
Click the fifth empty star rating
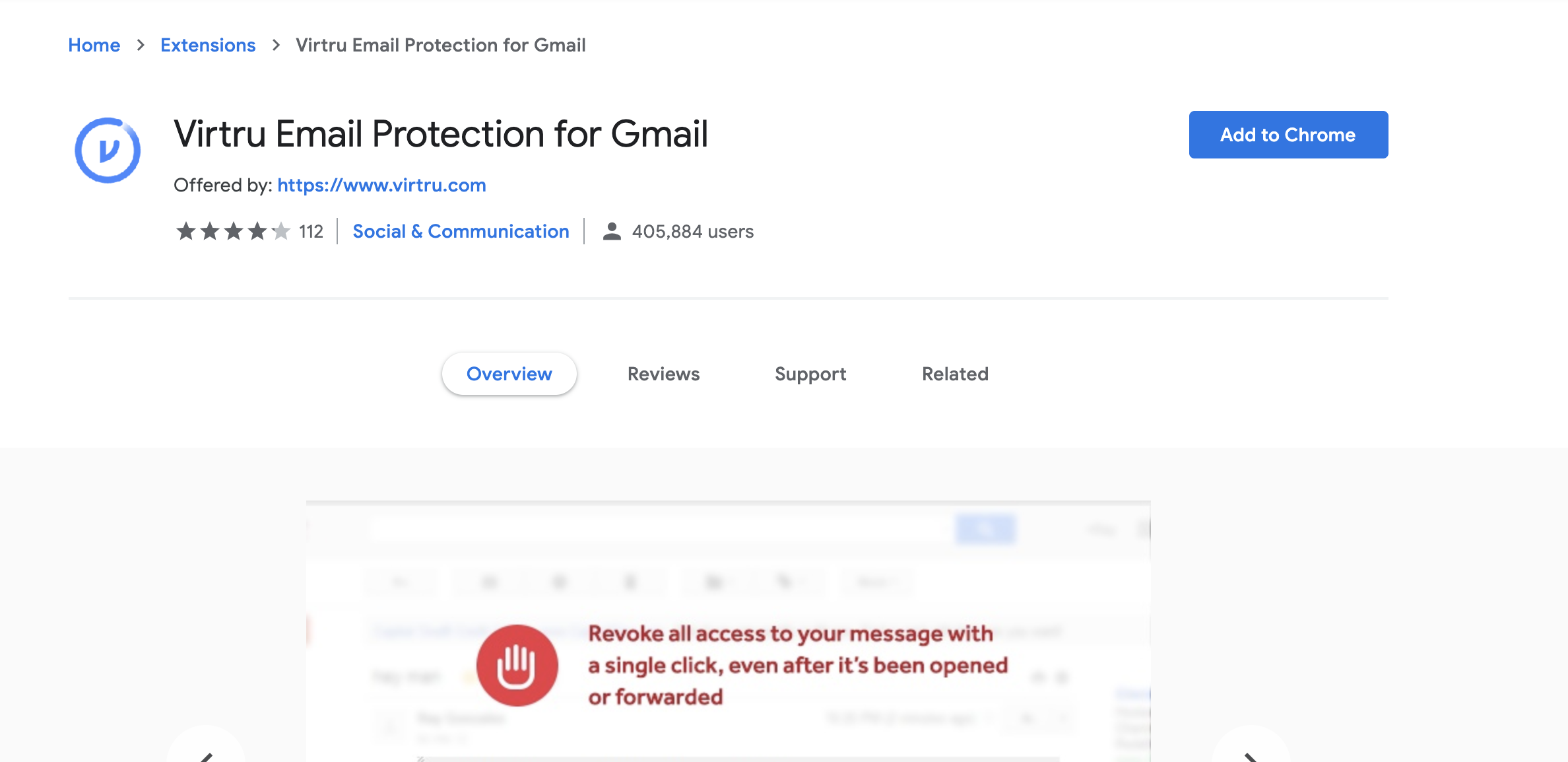[281, 232]
